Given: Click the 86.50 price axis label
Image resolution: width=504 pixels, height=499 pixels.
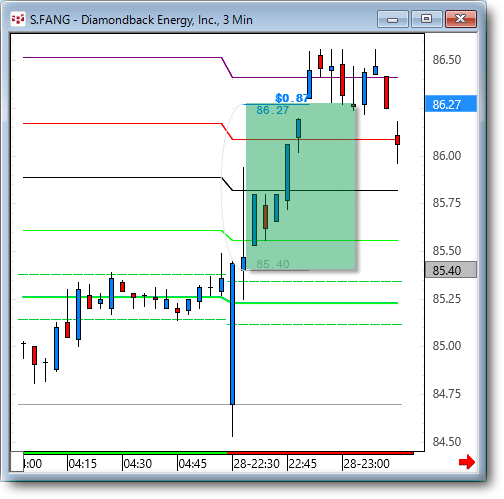Looking at the screenshot, I should 447,60.
